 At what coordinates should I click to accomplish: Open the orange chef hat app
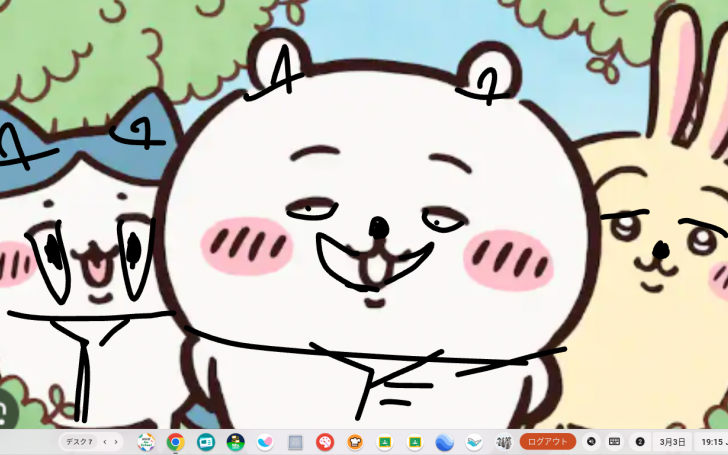click(355, 442)
